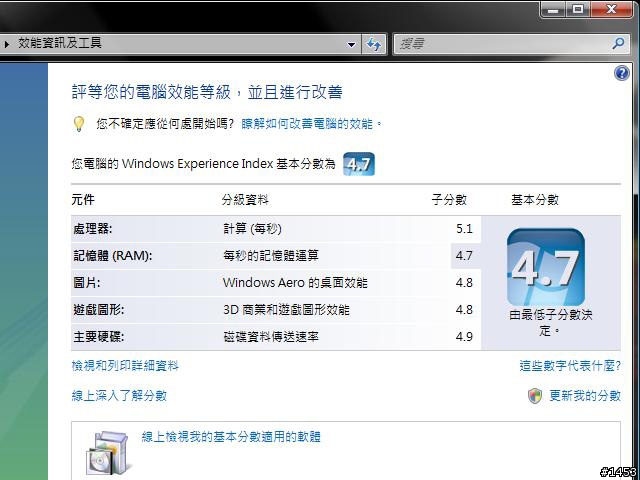This screenshot has width=640, height=480.
Task: Open the 瞭解如何改善電腦的效能 link
Action: (307, 123)
